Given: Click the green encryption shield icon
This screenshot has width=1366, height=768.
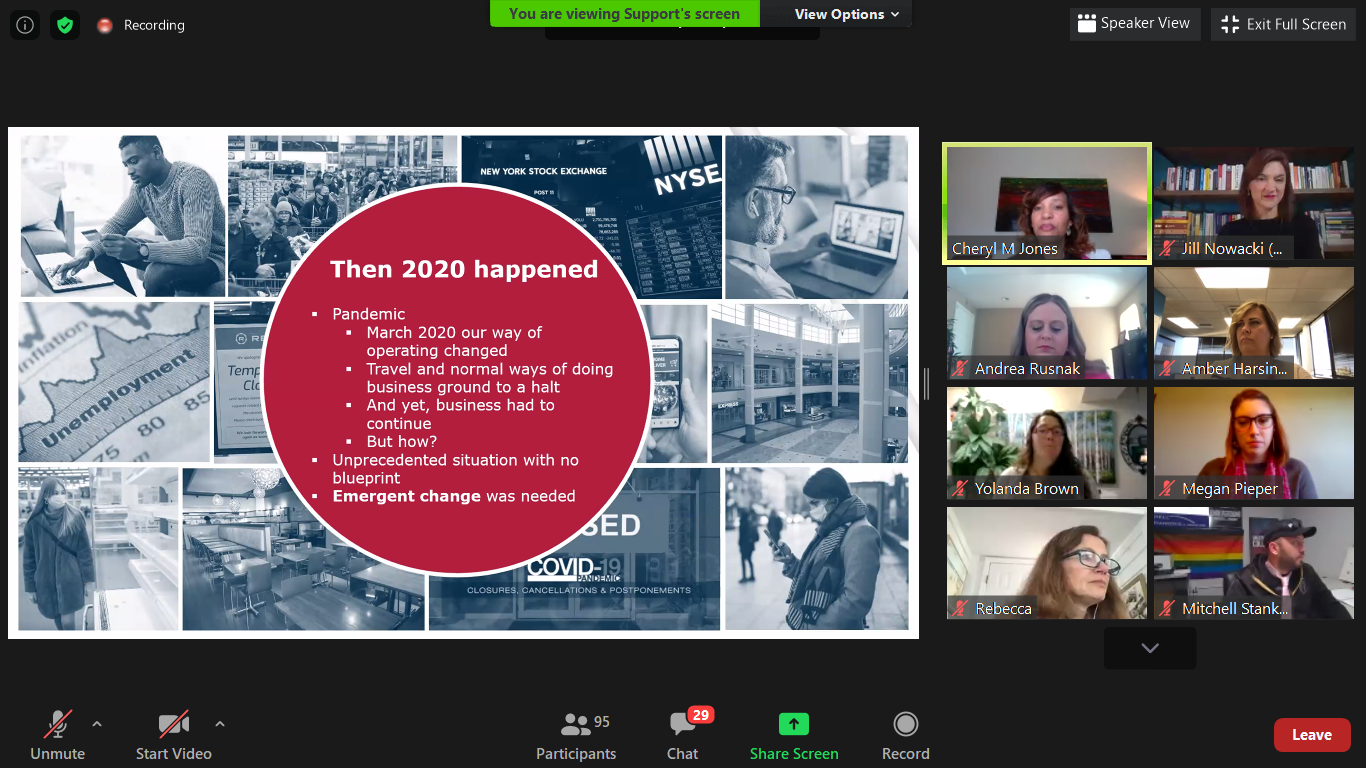Looking at the screenshot, I should [65, 25].
